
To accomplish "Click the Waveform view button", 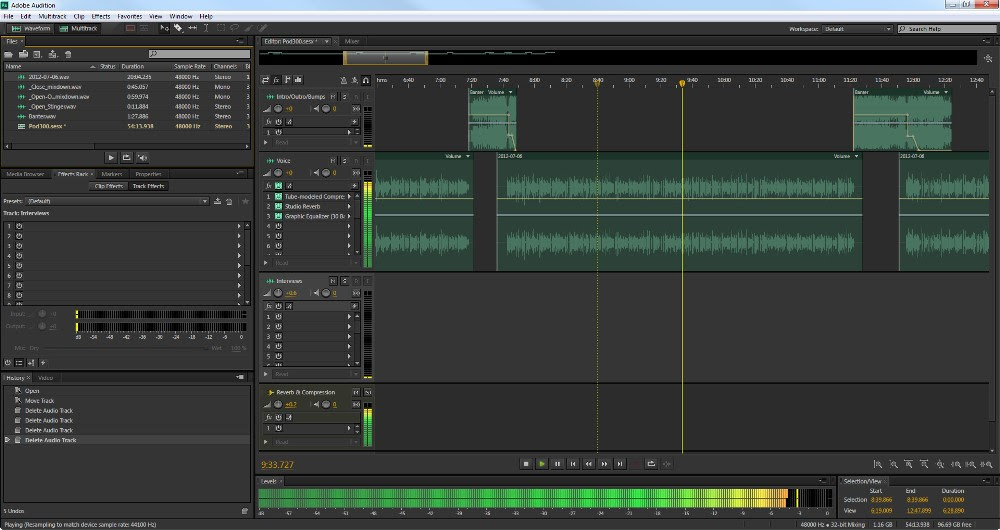I will click(x=31, y=28).
